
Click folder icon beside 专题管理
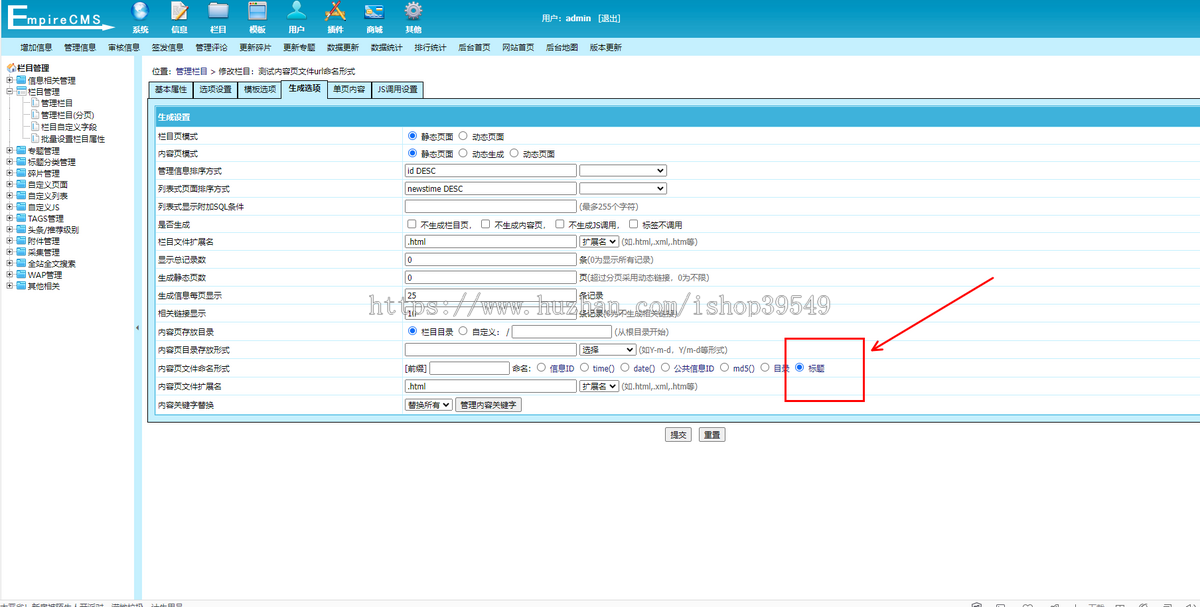click(x=21, y=150)
